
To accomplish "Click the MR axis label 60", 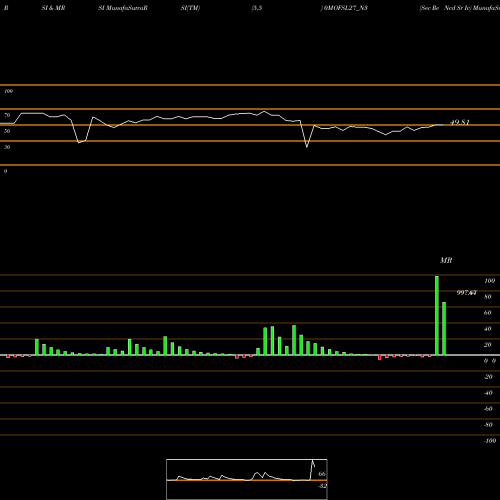I will (488, 313).
